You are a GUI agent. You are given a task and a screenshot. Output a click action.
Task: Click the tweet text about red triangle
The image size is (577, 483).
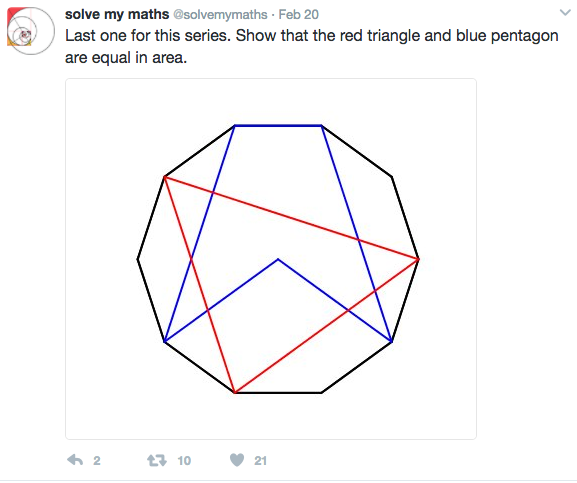point(311,46)
